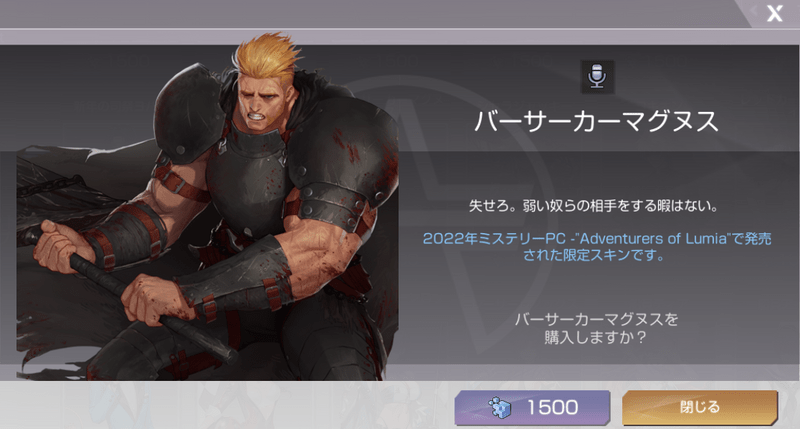Click the 購入しますか？ confirmation text
This screenshot has height=429, width=800.
[595, 337]
